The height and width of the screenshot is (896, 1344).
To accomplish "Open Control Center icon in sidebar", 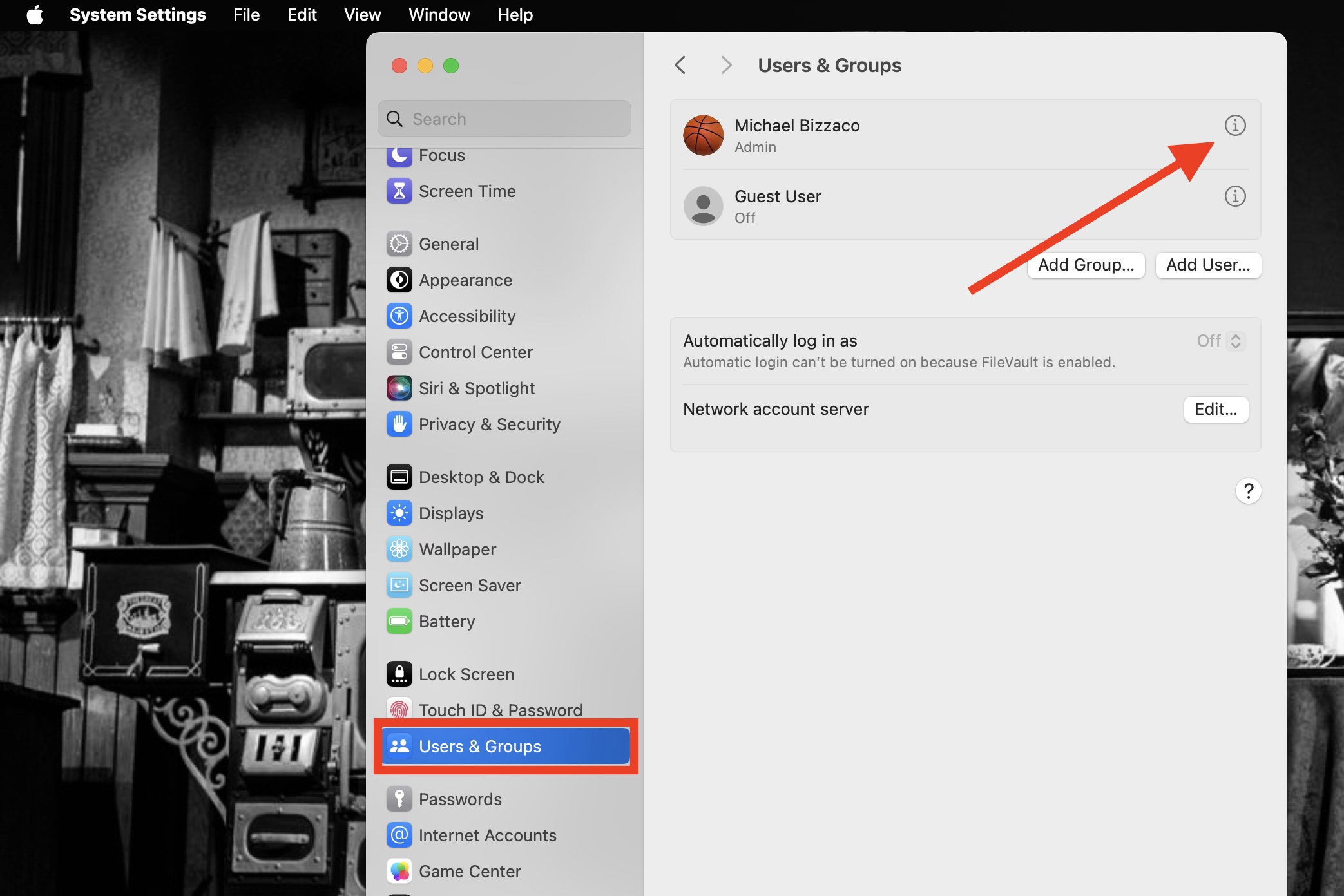I will point(399,352).
